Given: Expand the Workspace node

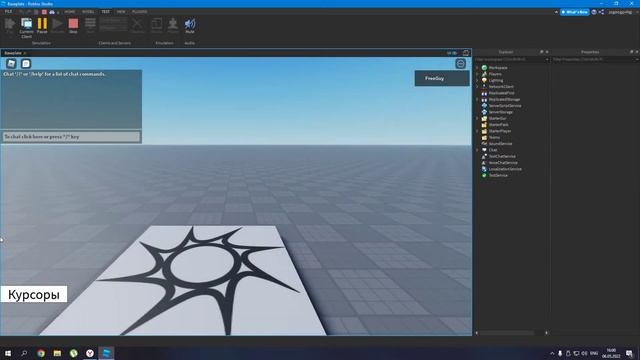Looking at the screenshot, I should [x=477, y=68].
